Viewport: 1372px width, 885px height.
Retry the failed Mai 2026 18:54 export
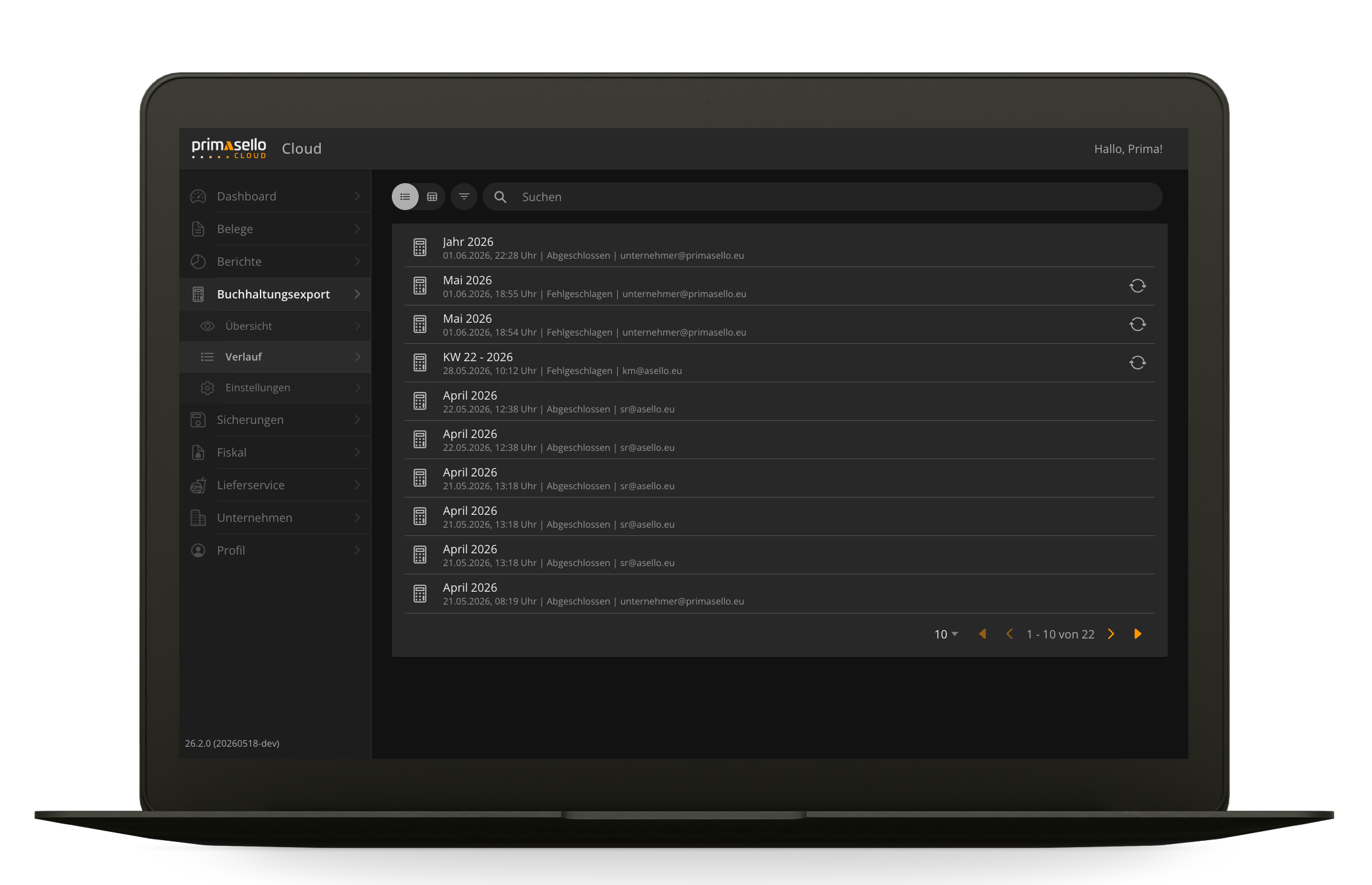(1138, 324)
